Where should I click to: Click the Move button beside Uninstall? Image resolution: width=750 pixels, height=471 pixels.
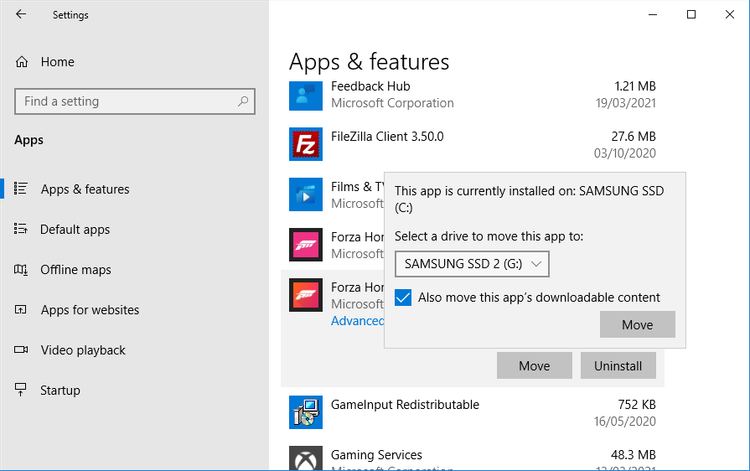pos(534,366)
